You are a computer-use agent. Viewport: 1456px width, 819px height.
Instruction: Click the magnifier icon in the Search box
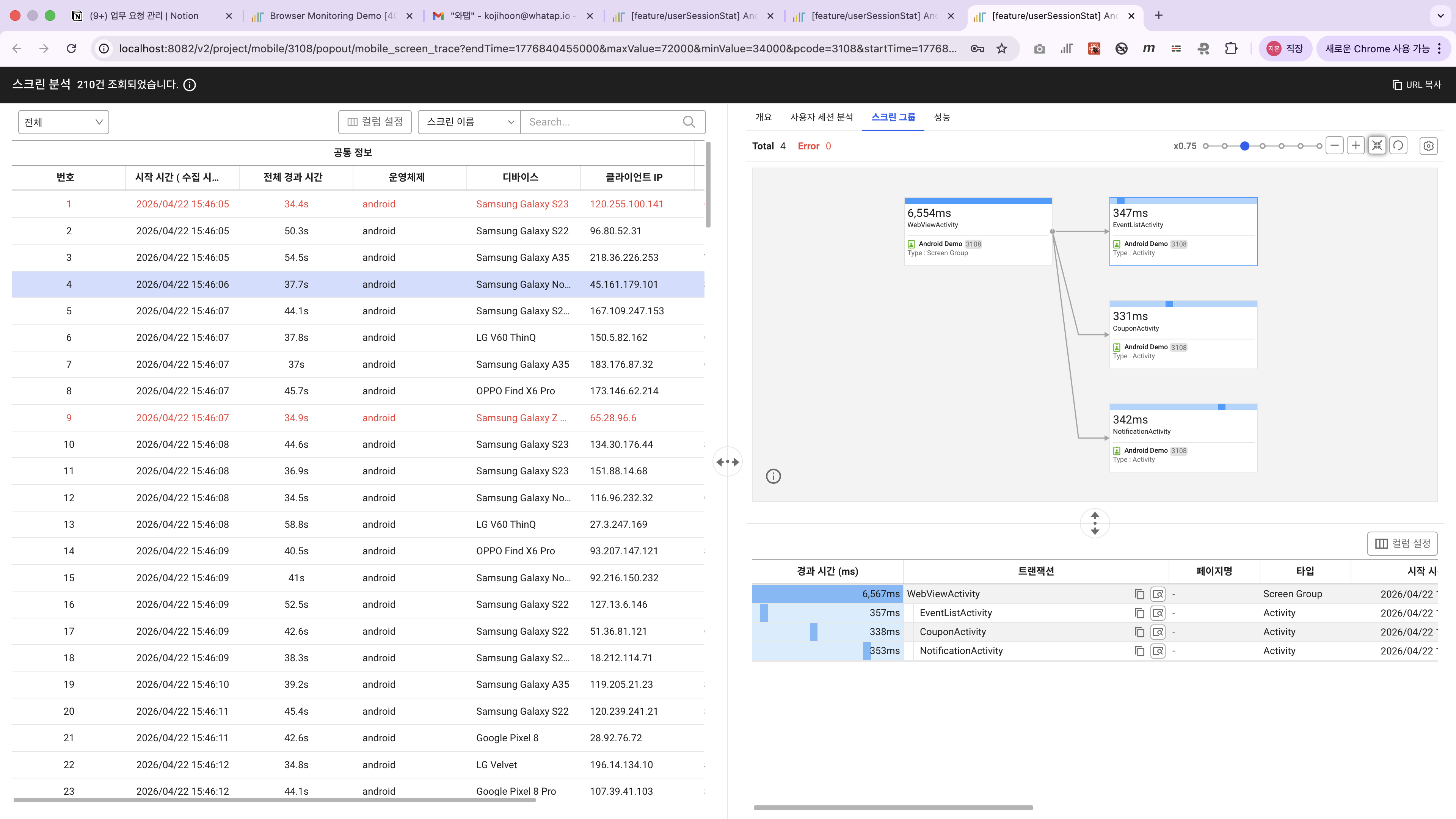coord(689,122)
